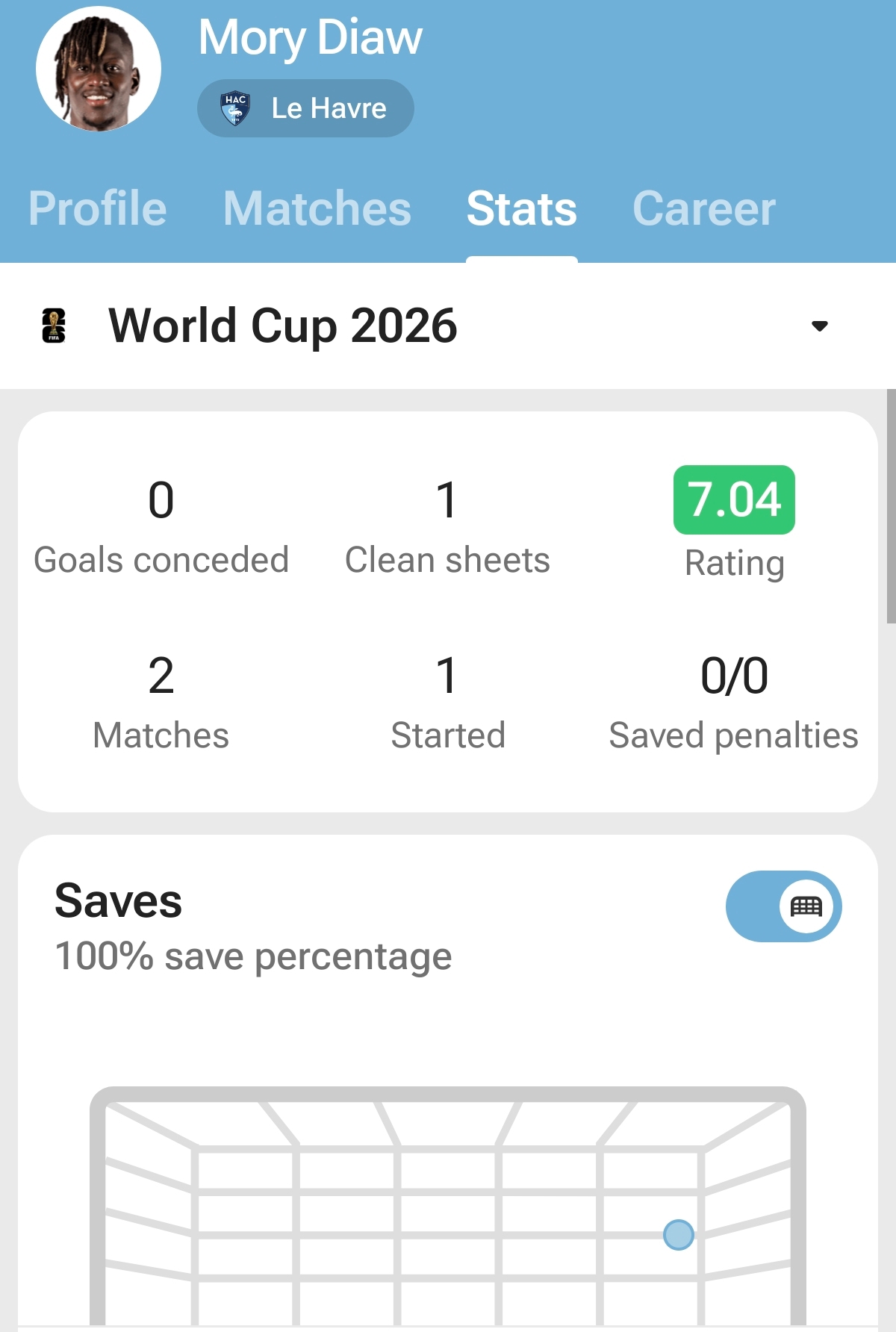
Task: Toggle the Saves goal view switch
Action: [783, 906]
